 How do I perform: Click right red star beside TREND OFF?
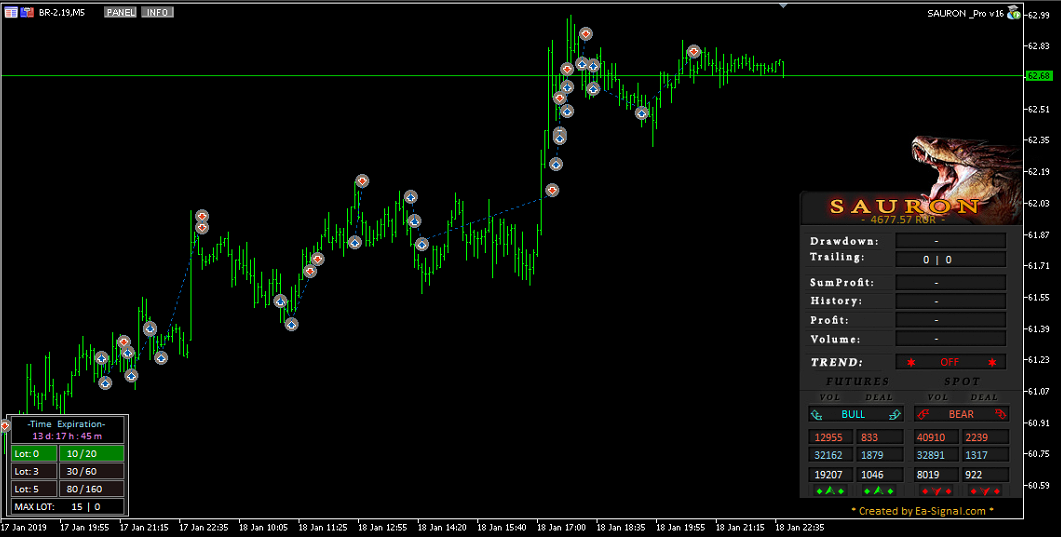pos(992,363)
